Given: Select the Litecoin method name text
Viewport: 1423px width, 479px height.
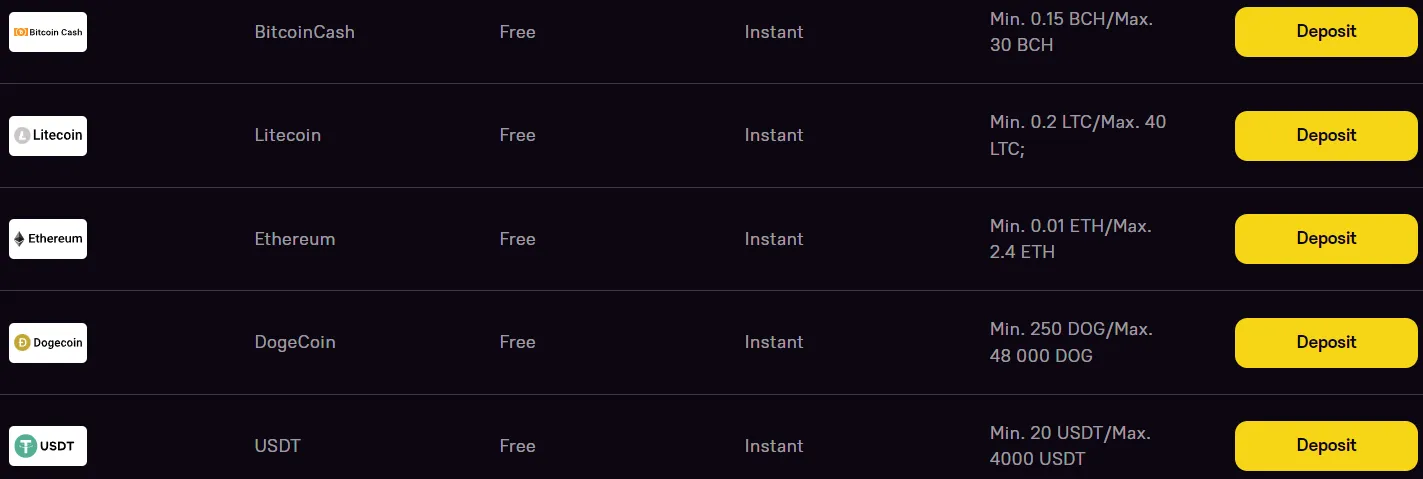Looking at the screenshot, I should [x=288, y=135].
